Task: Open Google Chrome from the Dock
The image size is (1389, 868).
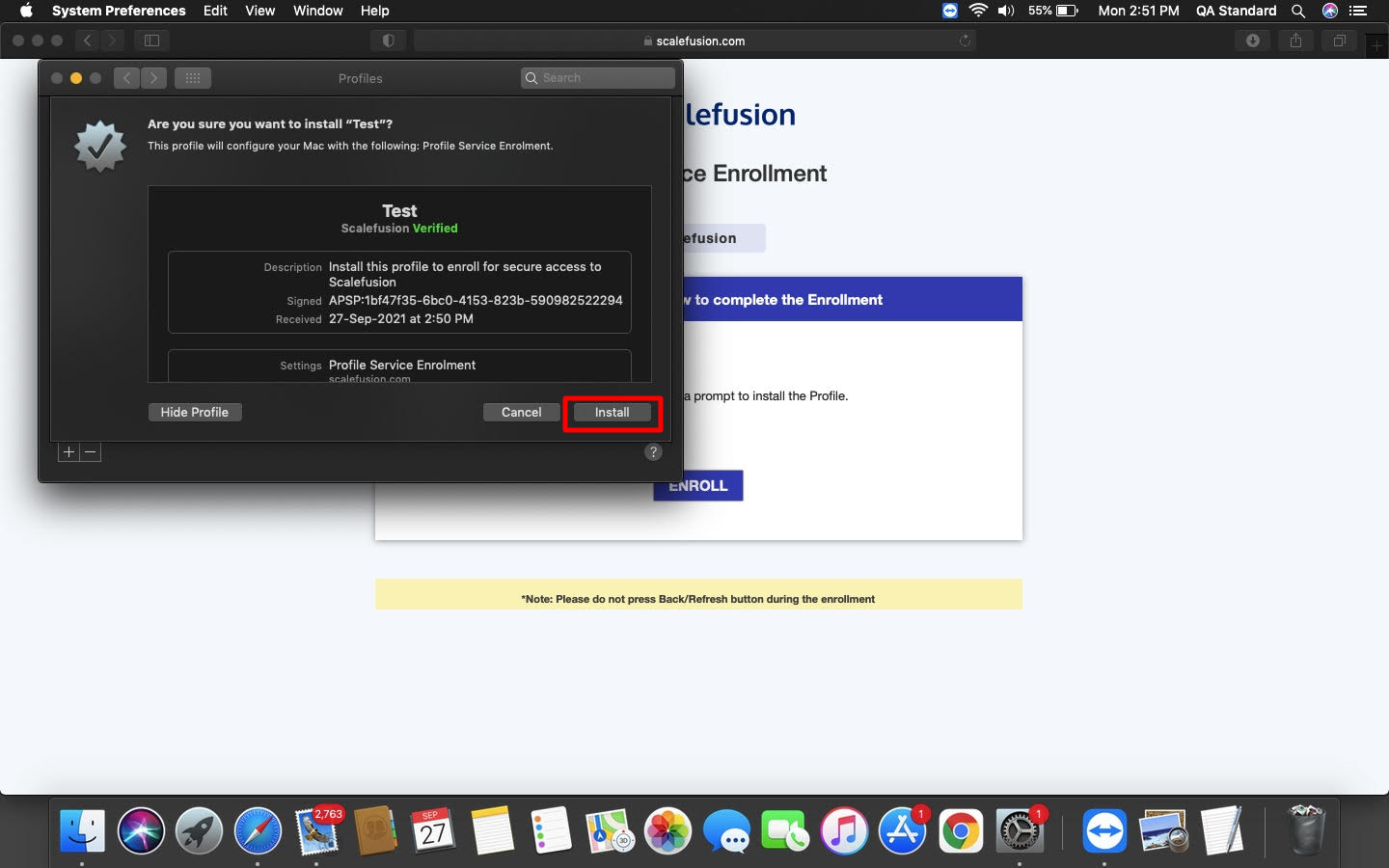Action: coord(961,830)
